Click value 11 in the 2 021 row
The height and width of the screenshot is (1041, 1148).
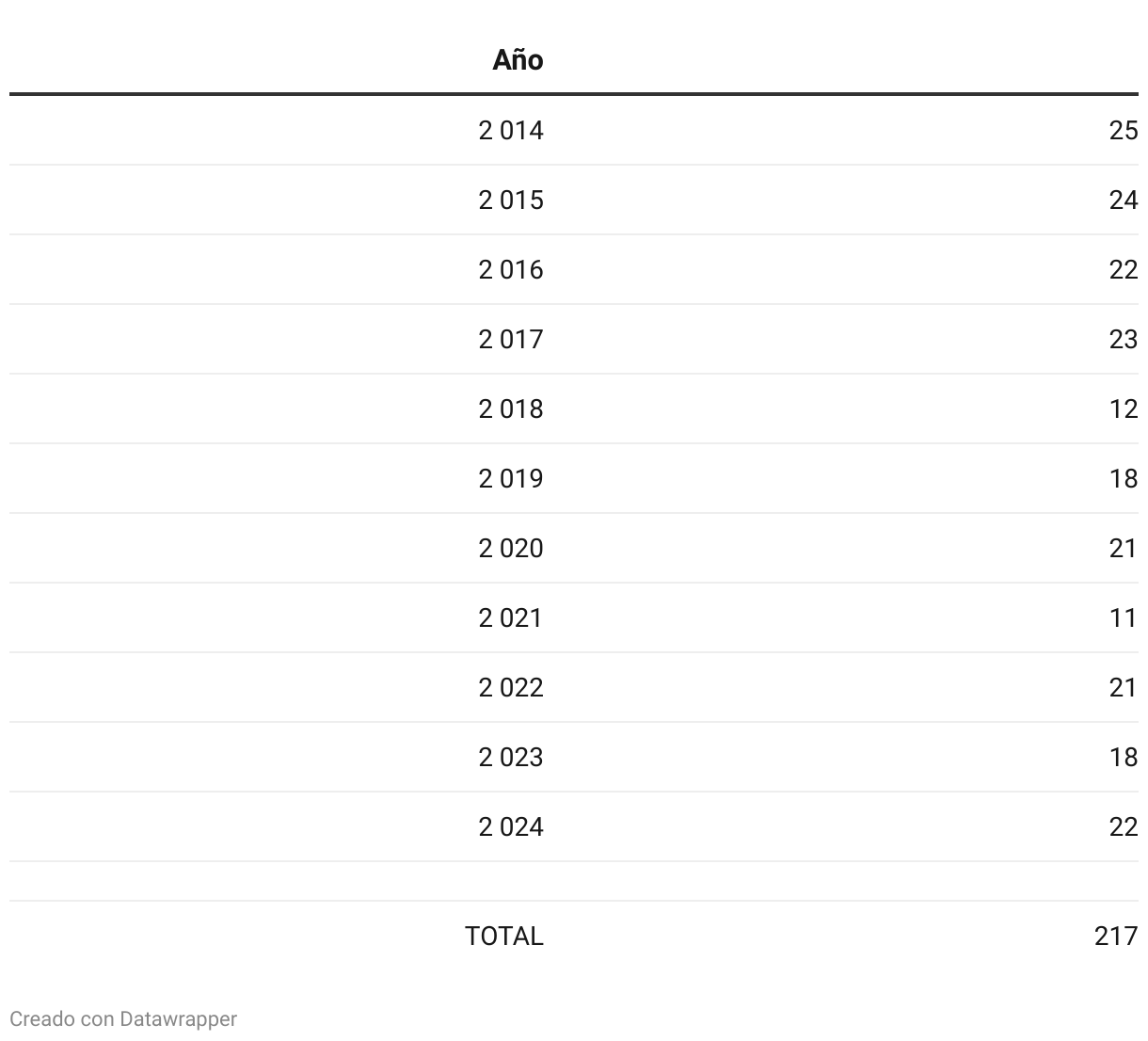pos(1124,617)
